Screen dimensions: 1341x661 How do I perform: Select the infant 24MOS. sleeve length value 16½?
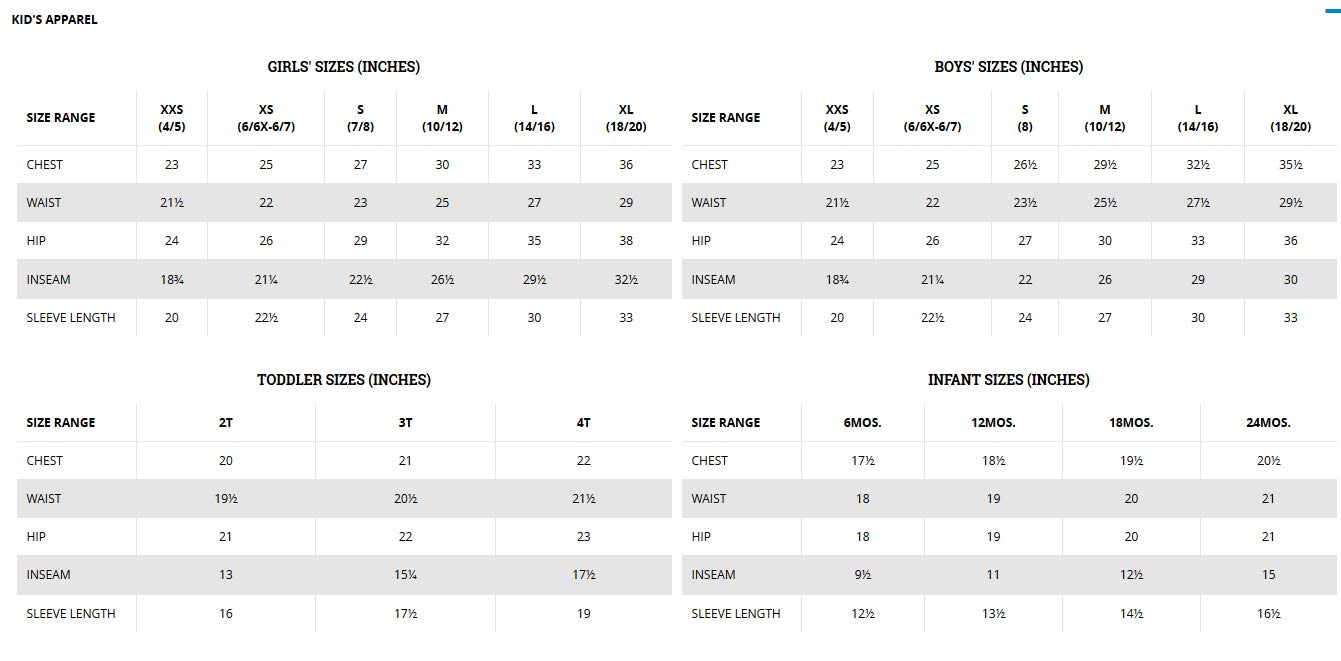point(1268,614)
